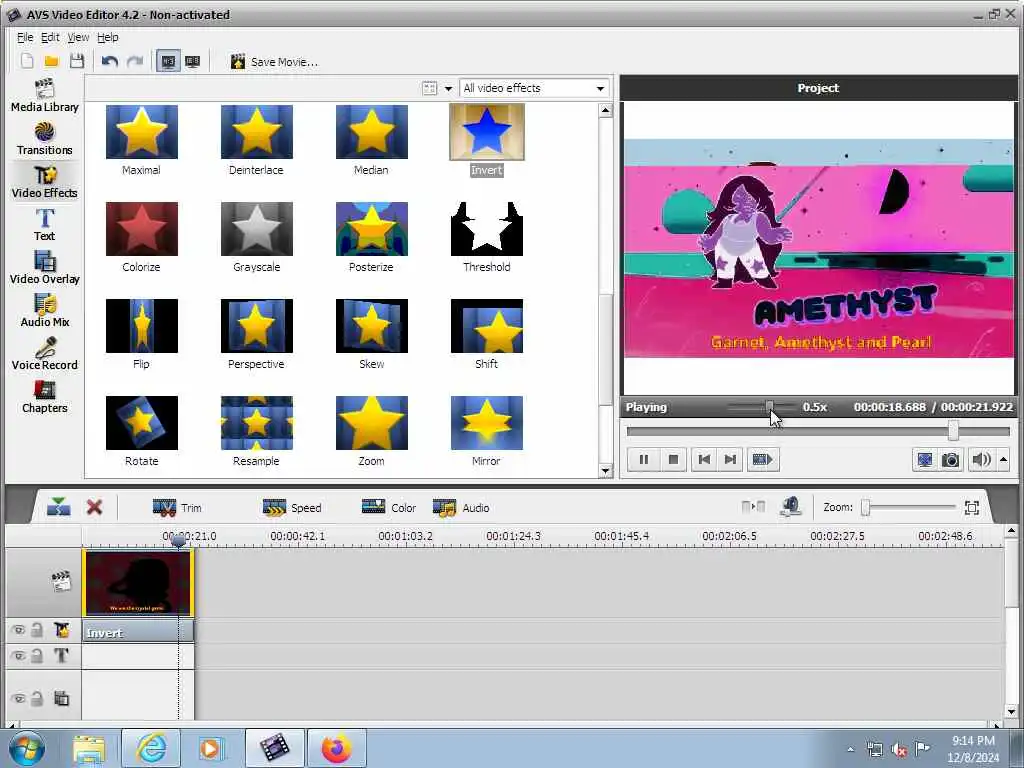Select the Skew effect

click(x=372, y=326)
